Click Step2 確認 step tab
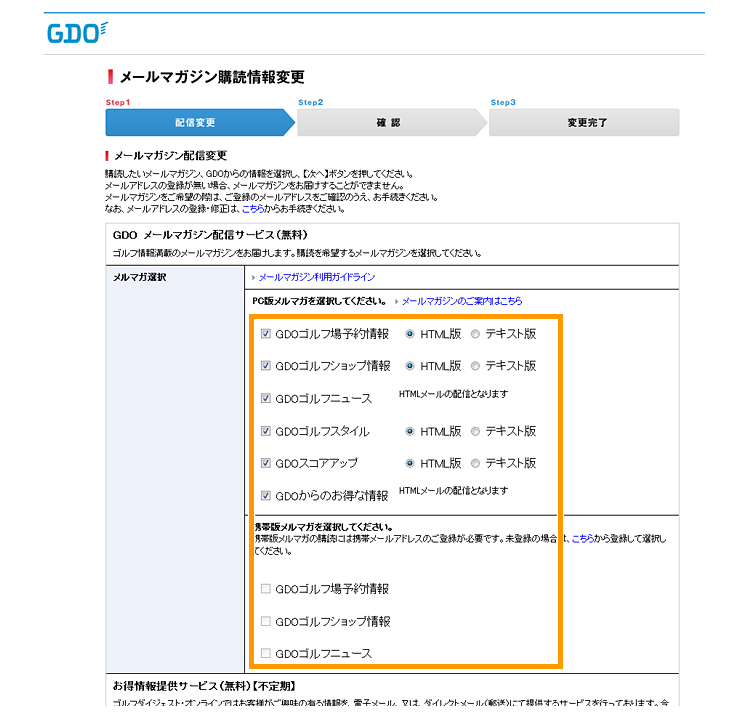 (x=392, y=122)
